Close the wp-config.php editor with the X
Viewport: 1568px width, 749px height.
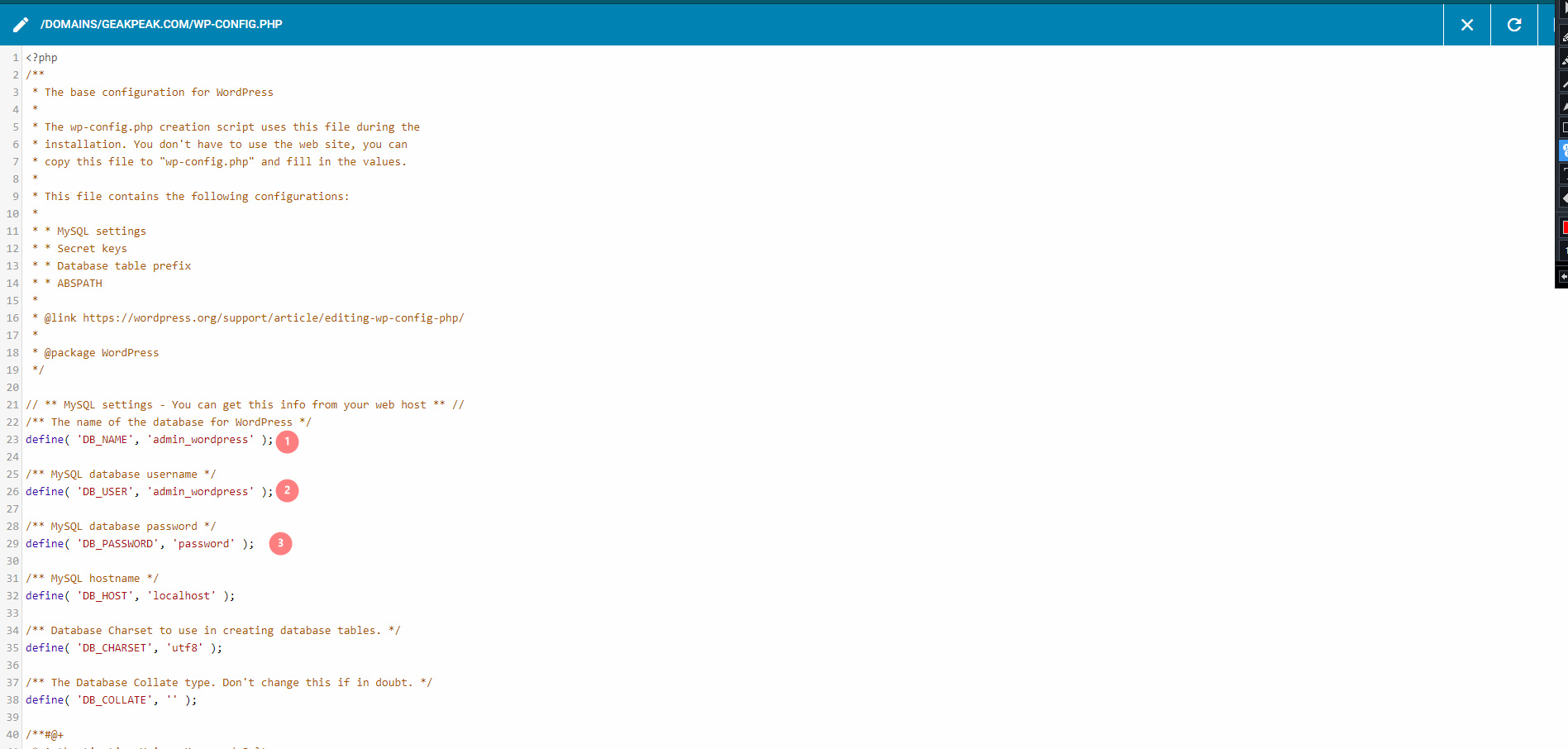[1467, 25]
